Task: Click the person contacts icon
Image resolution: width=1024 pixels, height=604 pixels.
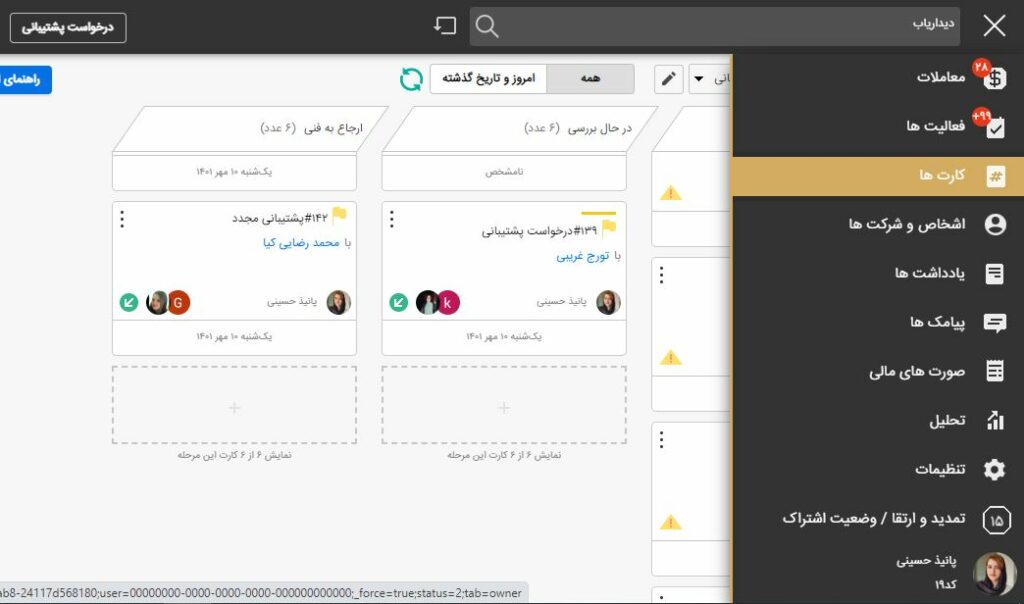Action: (x=995, y=225)
